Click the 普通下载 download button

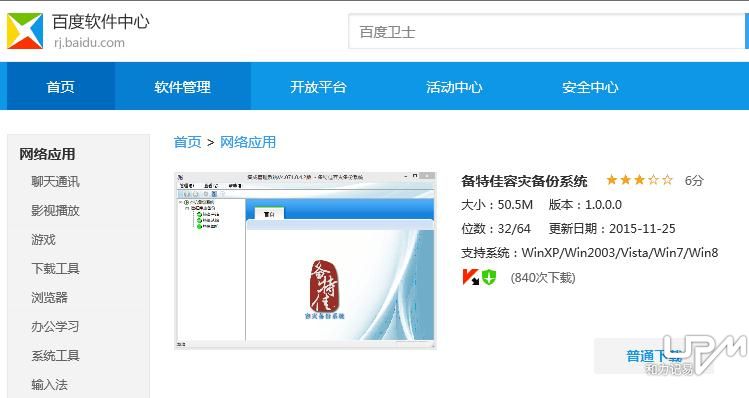pos(654,356)
